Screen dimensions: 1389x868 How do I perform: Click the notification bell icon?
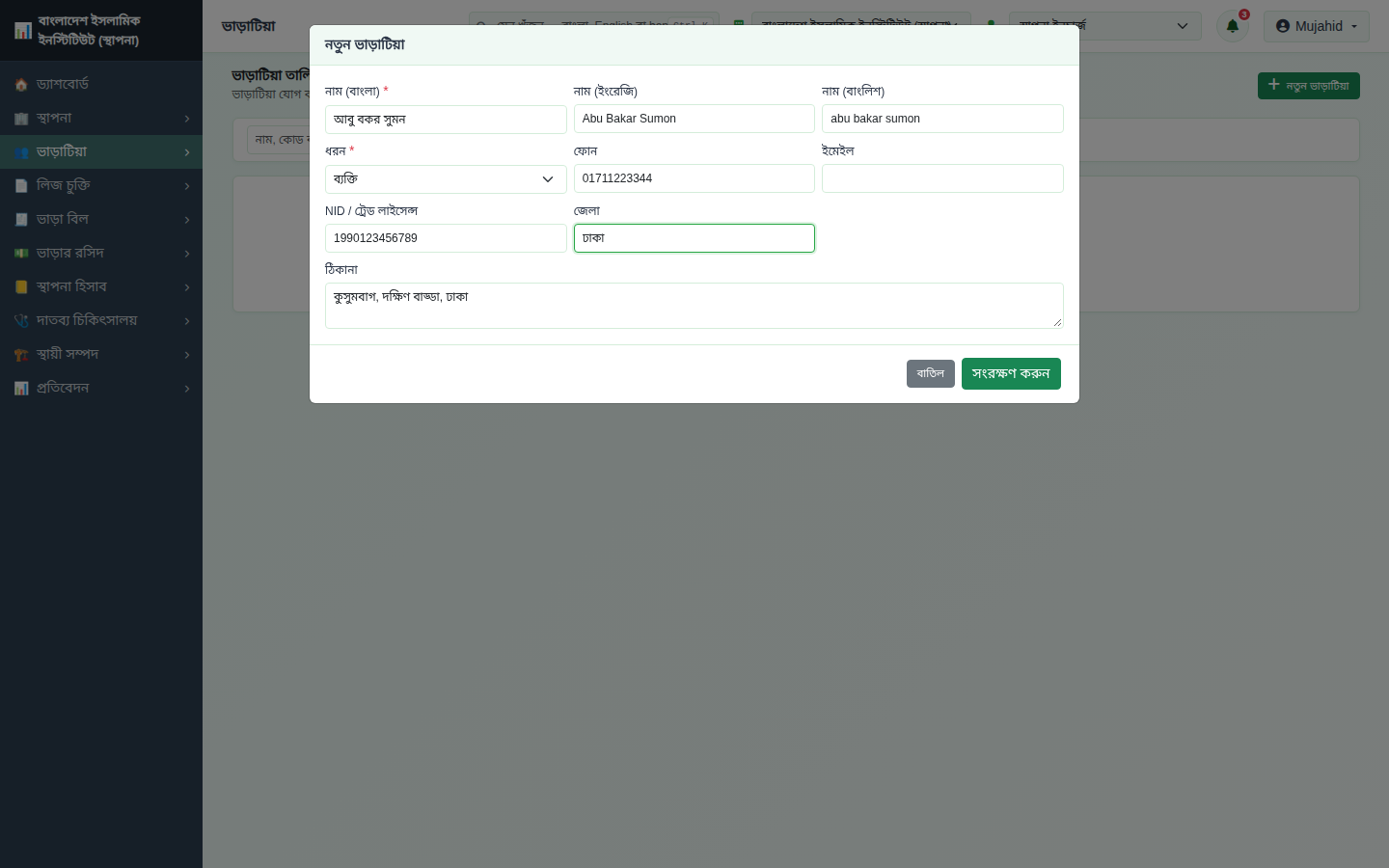point(1232,26)
